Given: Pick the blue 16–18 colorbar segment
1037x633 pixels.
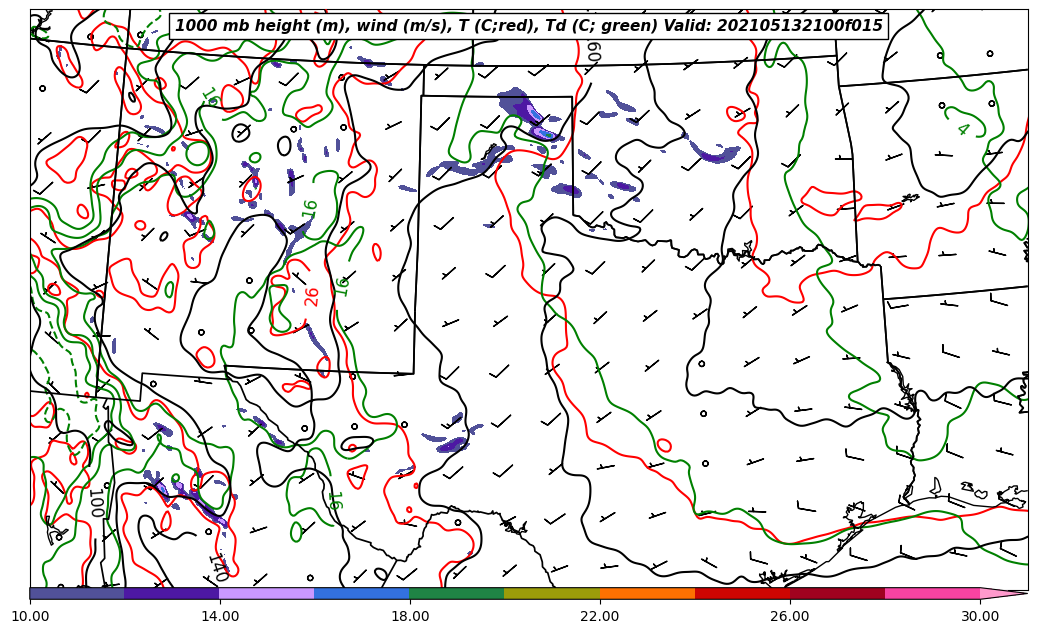Looking at the screenshot, I should pos(362,593).
